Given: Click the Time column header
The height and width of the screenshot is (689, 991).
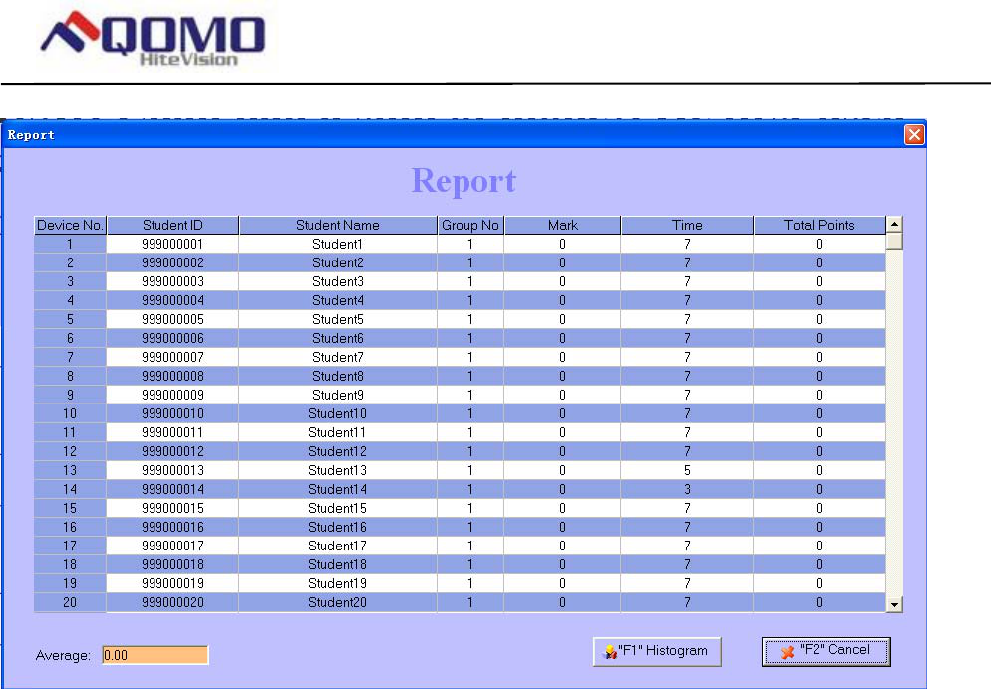Looking at the screenshot, I should (687, 225).
